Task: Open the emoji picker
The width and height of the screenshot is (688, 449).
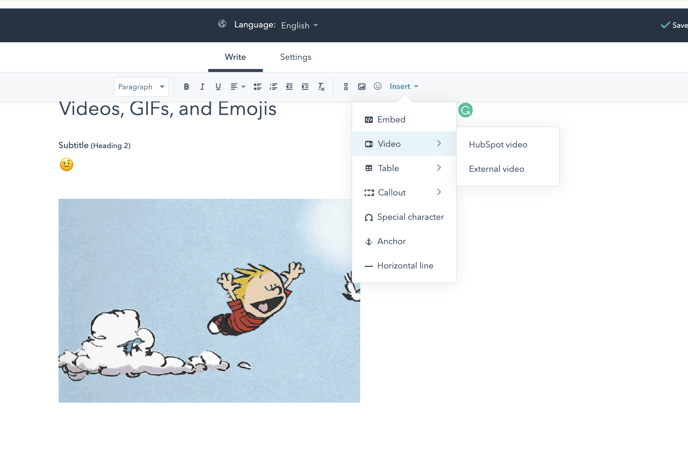Action: (378, 87)
